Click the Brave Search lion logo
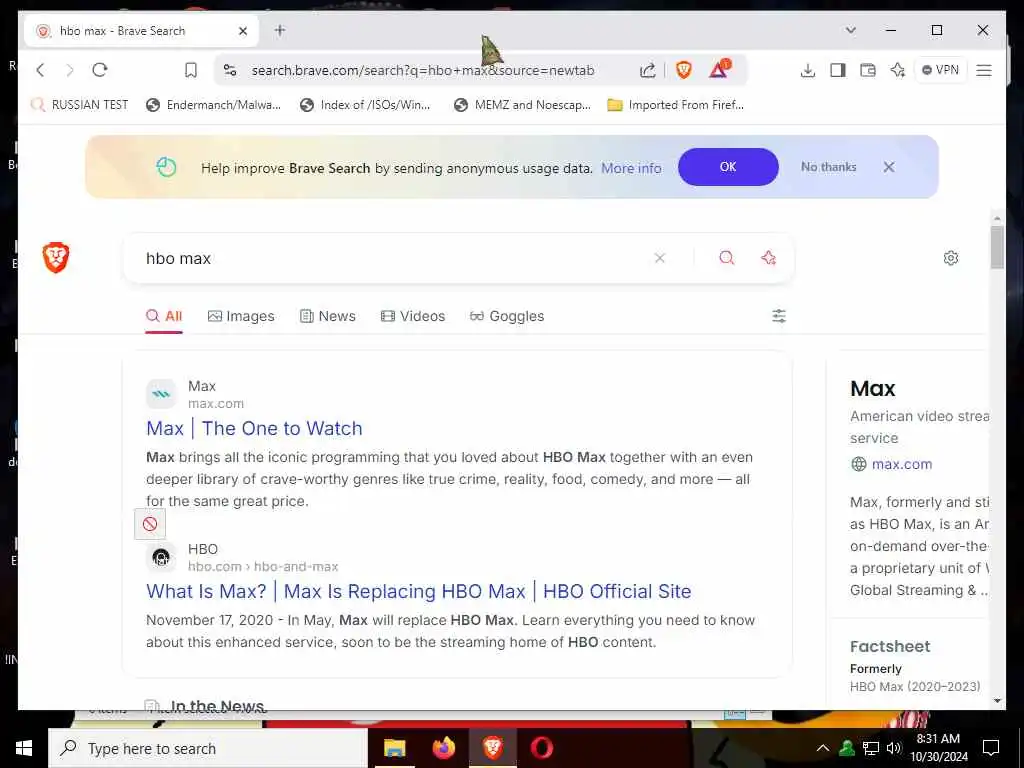 [56, 257]
